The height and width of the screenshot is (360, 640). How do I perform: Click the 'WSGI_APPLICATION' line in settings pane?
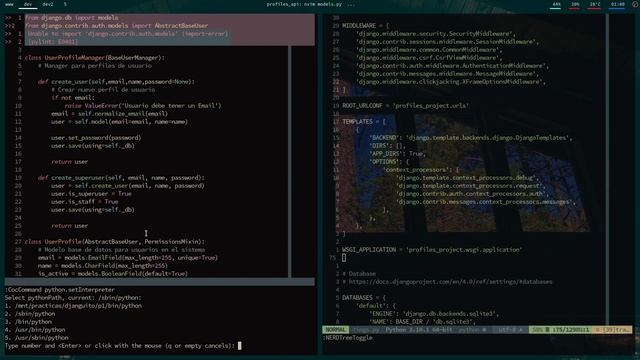click(x=432, y=250)
